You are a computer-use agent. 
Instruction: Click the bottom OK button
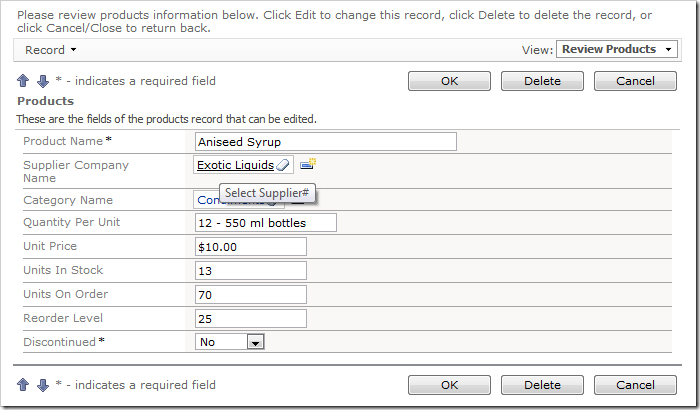449,385
